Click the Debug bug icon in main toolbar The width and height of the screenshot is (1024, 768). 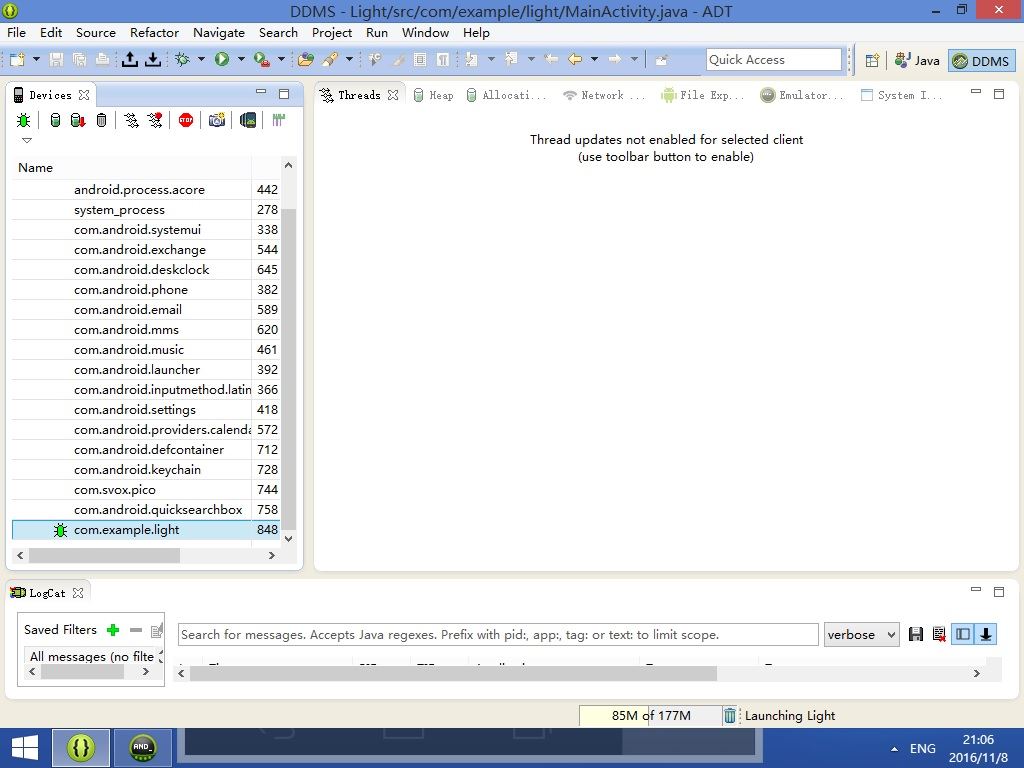point(182,60)
